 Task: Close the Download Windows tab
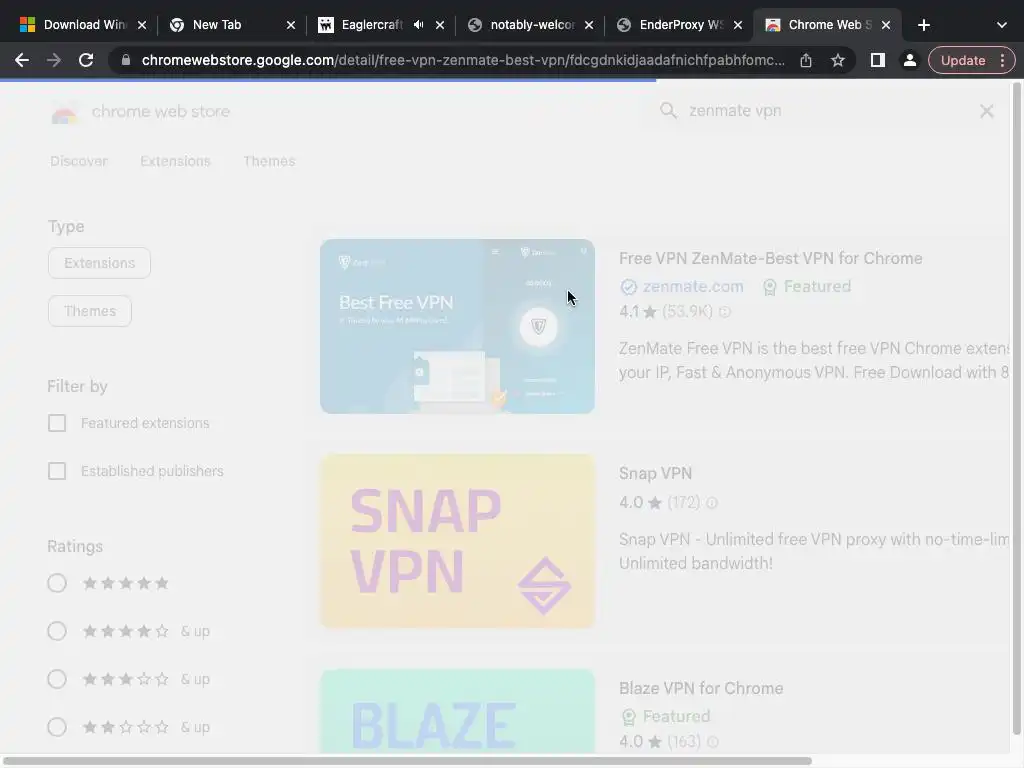[142, 25]
